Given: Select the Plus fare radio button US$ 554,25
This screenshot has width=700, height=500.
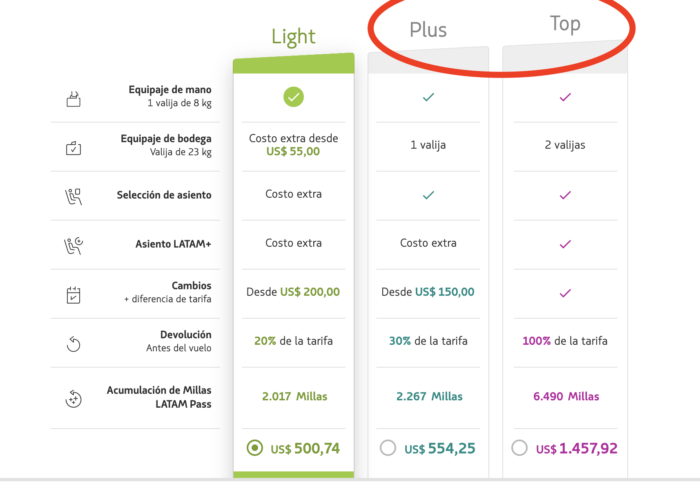Looking at the screenshot, I should (x=388, y=448).
